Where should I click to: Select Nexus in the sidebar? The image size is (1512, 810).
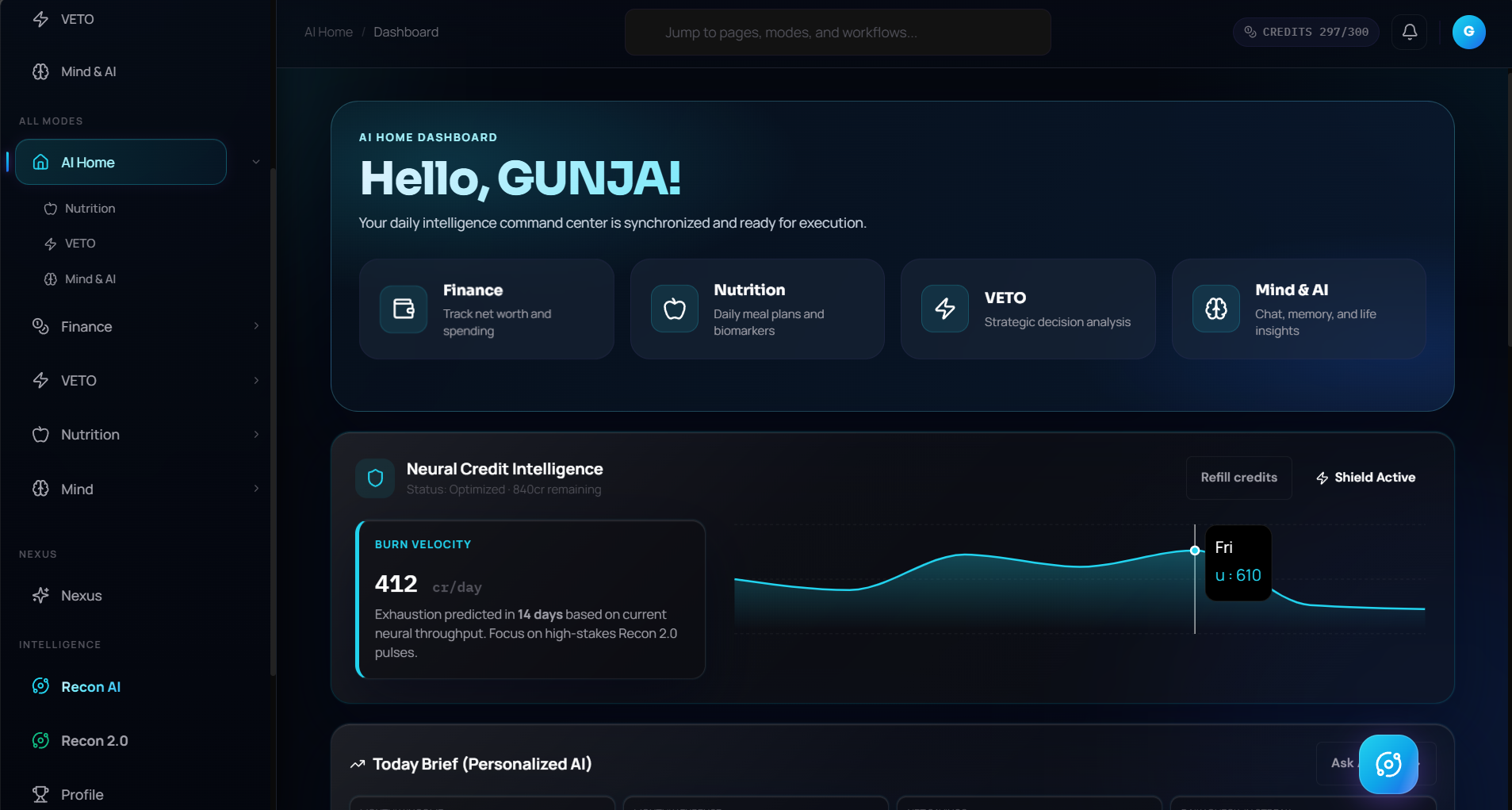tap(81, 596)
